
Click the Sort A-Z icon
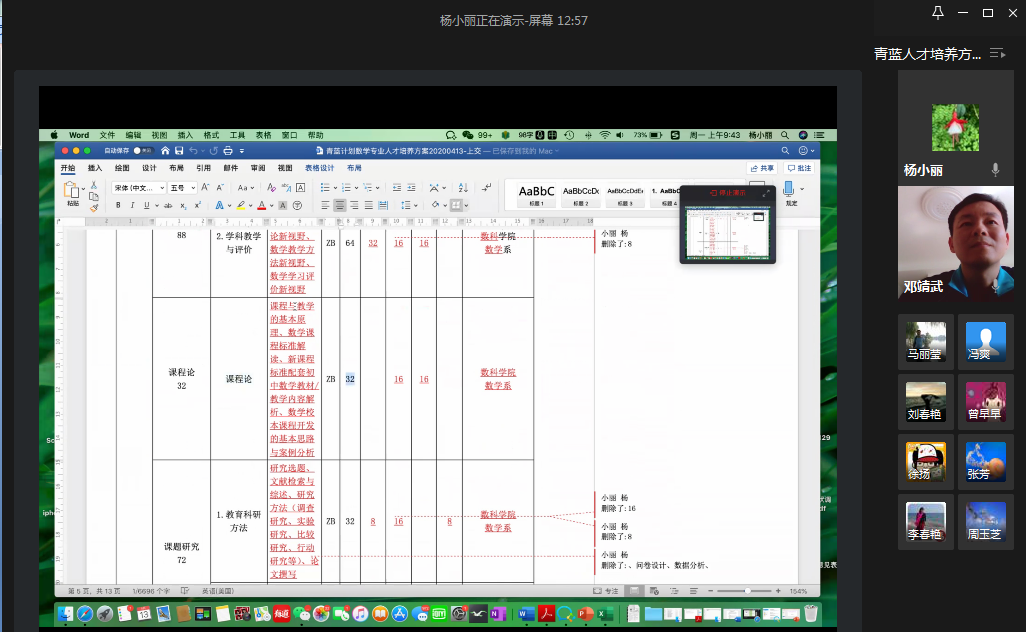pyautogui.click(x=463, y=188)
